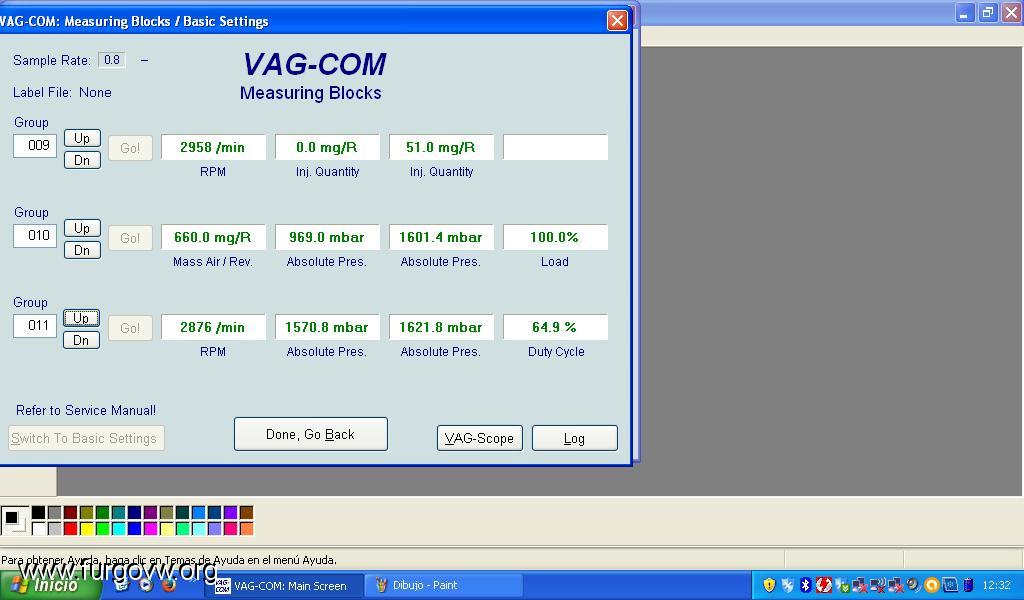Close the VAG-COM Measuring Blocks dialog
1024x600 pixels.
(617, 21)
